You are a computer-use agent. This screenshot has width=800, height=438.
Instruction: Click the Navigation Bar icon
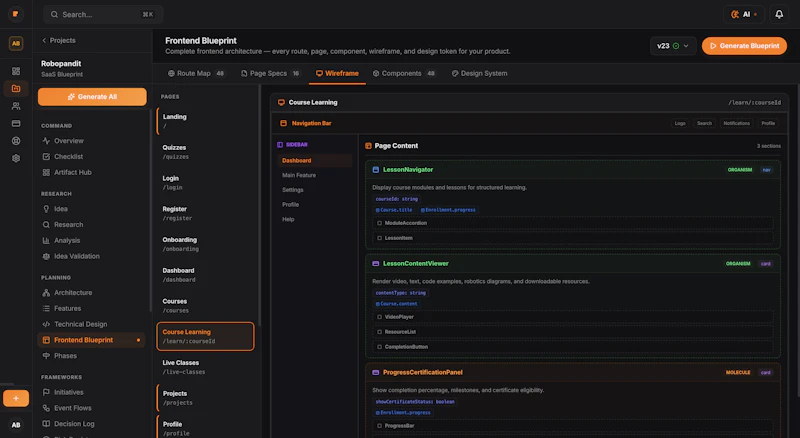pos(283,123)
